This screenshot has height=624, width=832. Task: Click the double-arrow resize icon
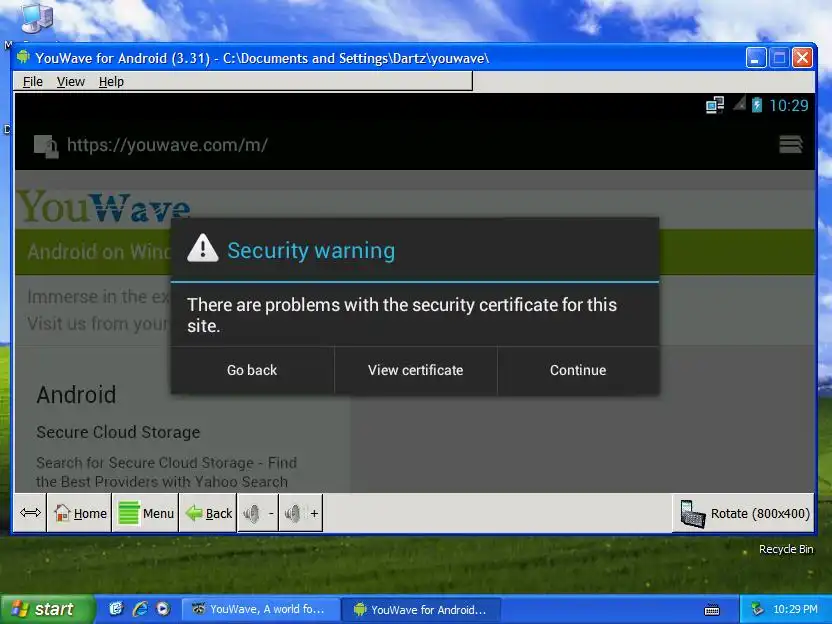coord(30,513)
